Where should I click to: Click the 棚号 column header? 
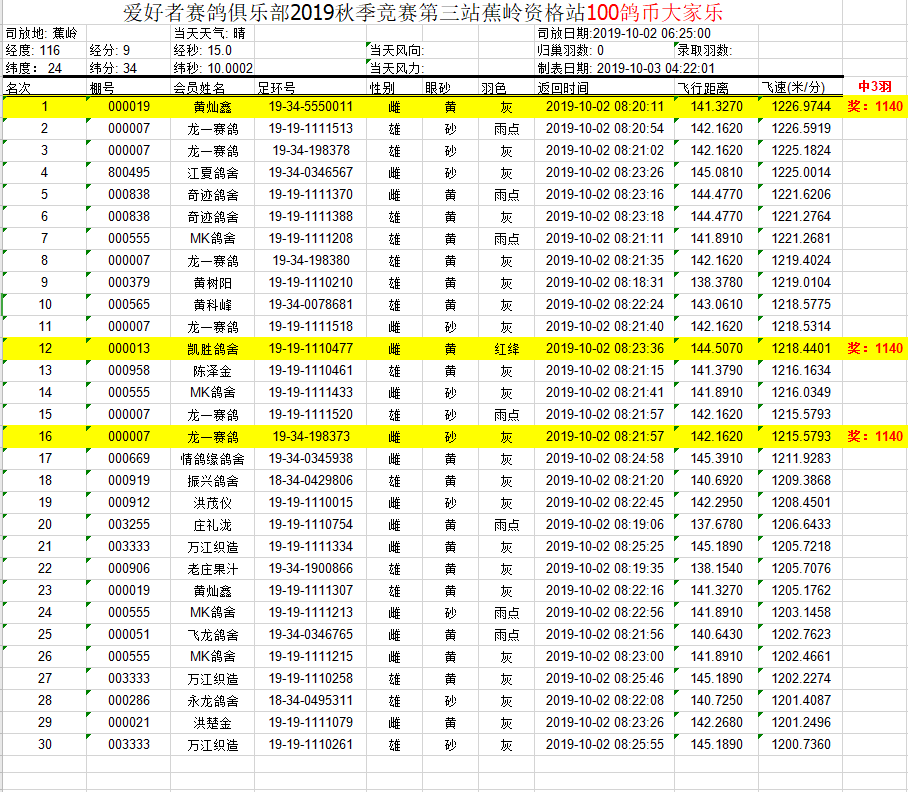click(102, 88)
